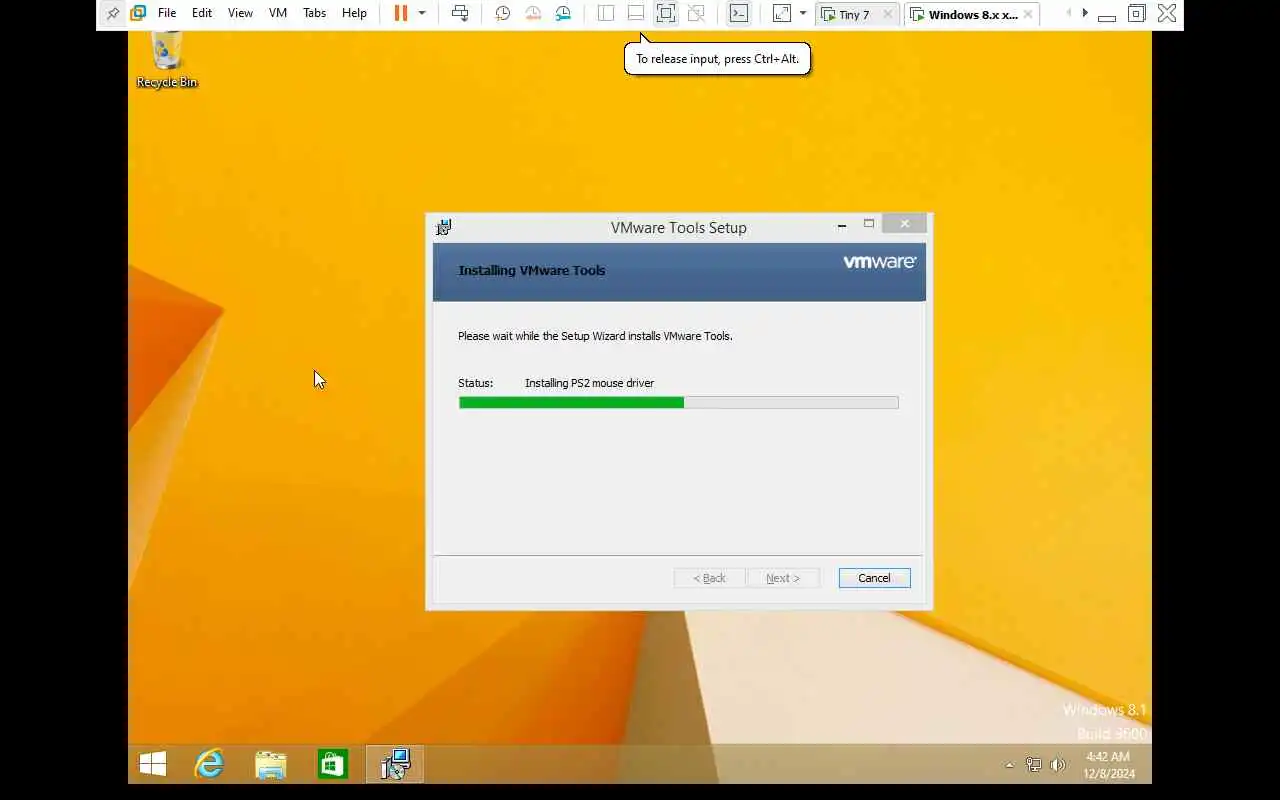
Task: Enter full screen mode icon
Action: pos(666,13)
